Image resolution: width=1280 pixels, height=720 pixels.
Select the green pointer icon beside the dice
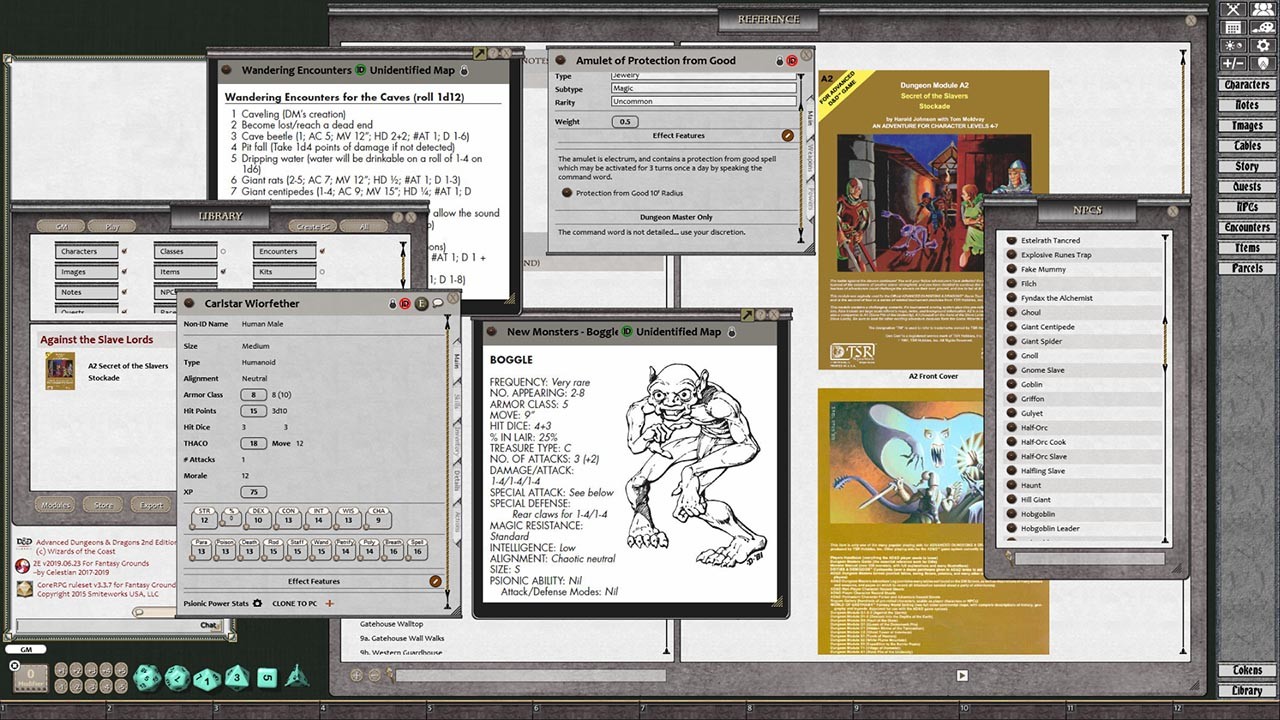[295, 678]
